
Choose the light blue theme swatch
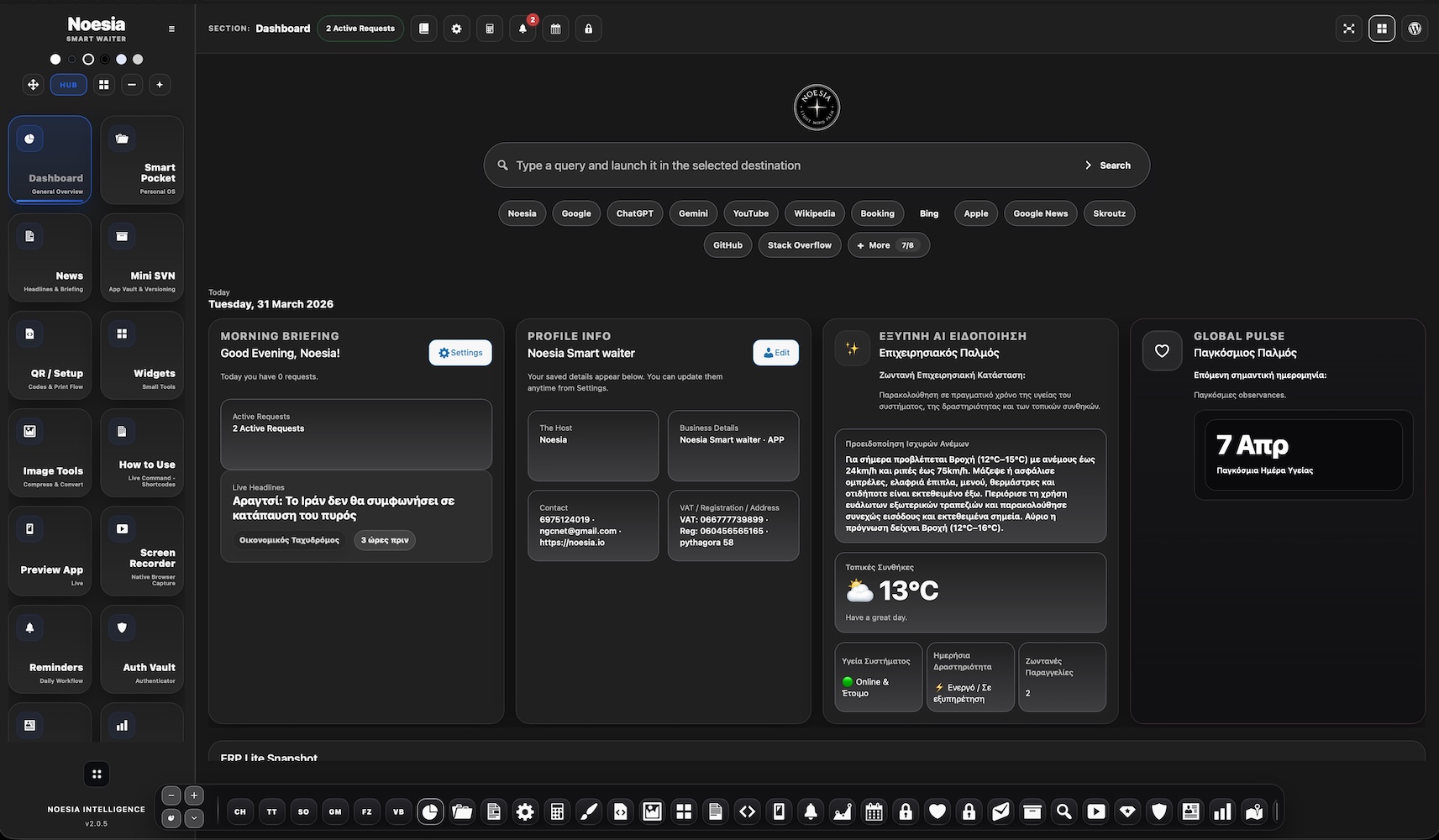click(121, 60)
